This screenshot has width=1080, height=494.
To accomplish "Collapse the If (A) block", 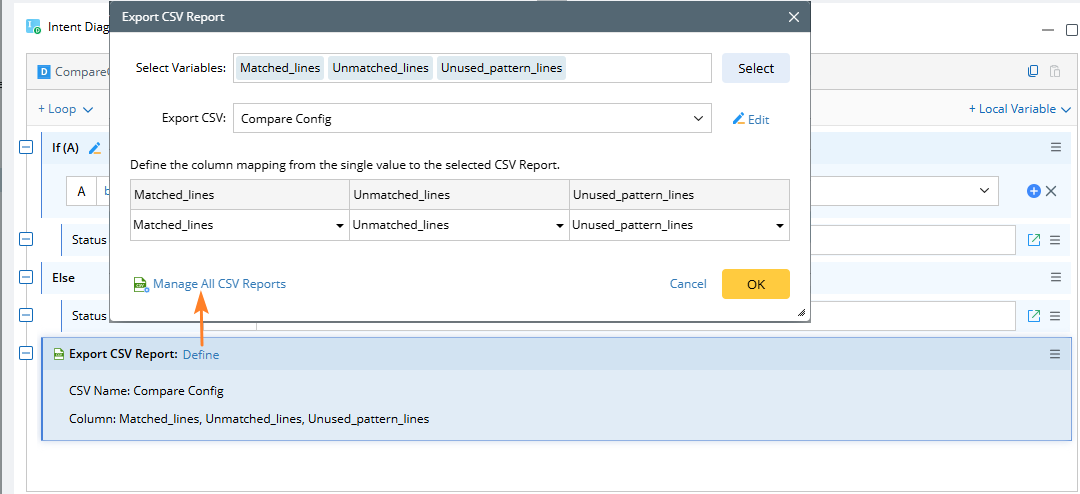I will click(26, 148).
